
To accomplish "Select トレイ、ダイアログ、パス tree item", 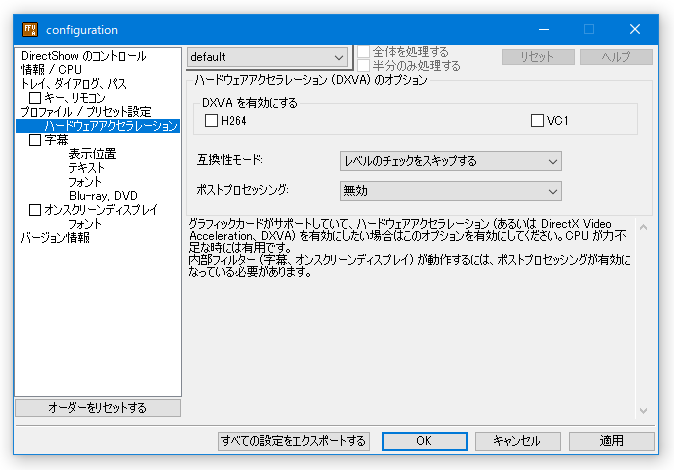I will pos(74,83).
